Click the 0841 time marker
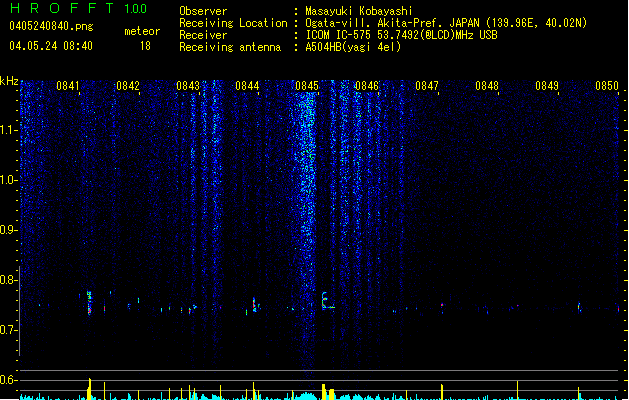The image size is (629, 400). [68, 86]
